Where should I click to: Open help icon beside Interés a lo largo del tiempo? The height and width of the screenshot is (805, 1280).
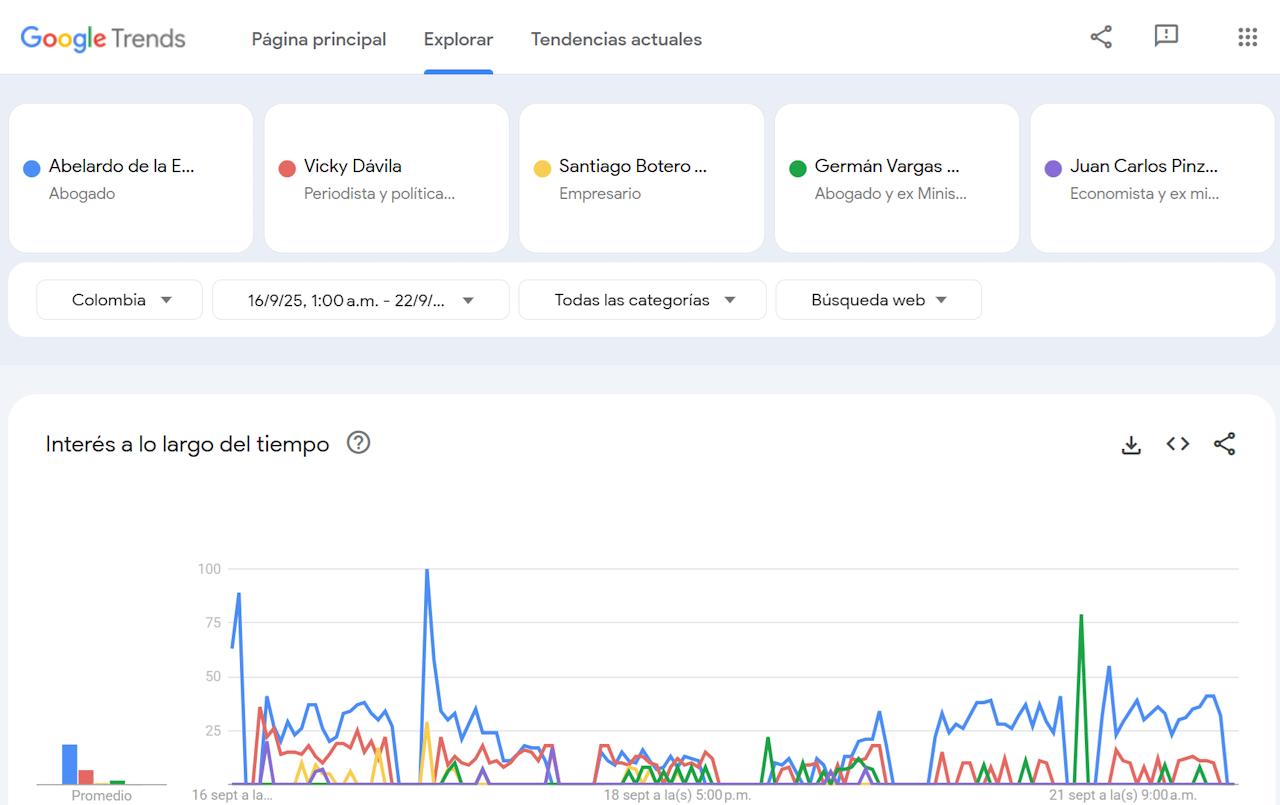pyautogui.click(x=358, y=443)
